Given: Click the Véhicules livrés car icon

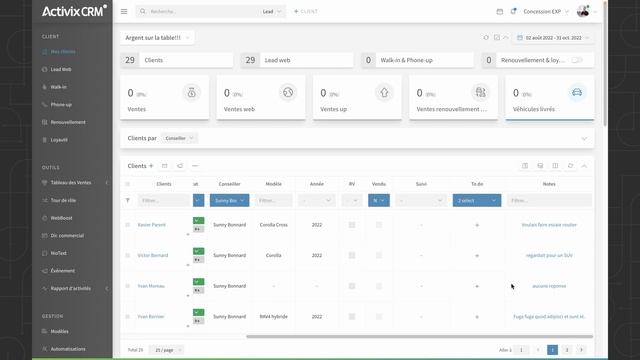Looking at the screenshot, I should [x=577, y=93].
